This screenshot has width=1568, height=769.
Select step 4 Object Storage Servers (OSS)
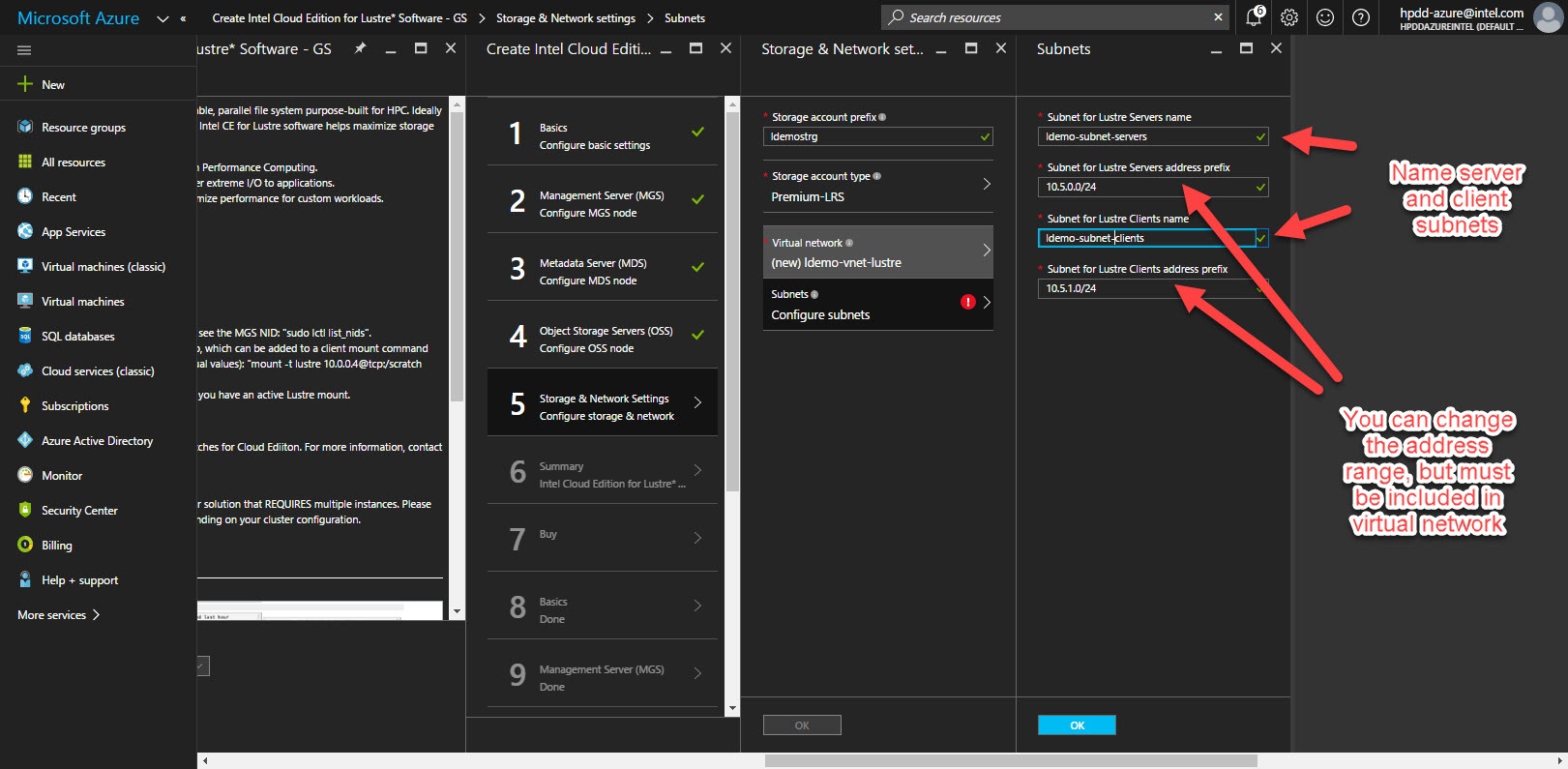pos(603,335)
